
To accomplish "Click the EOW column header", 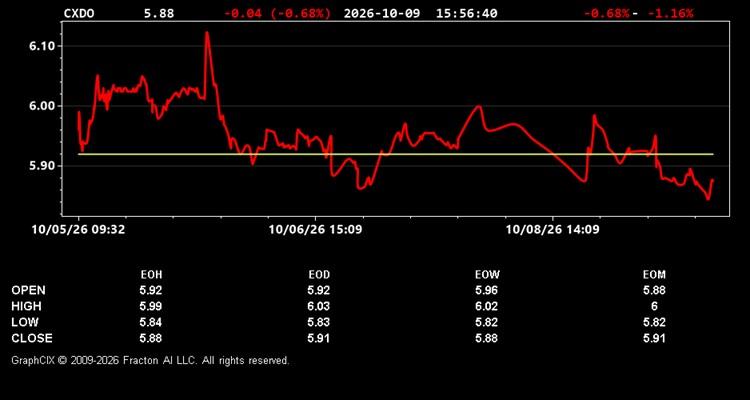I will [487, 275].
